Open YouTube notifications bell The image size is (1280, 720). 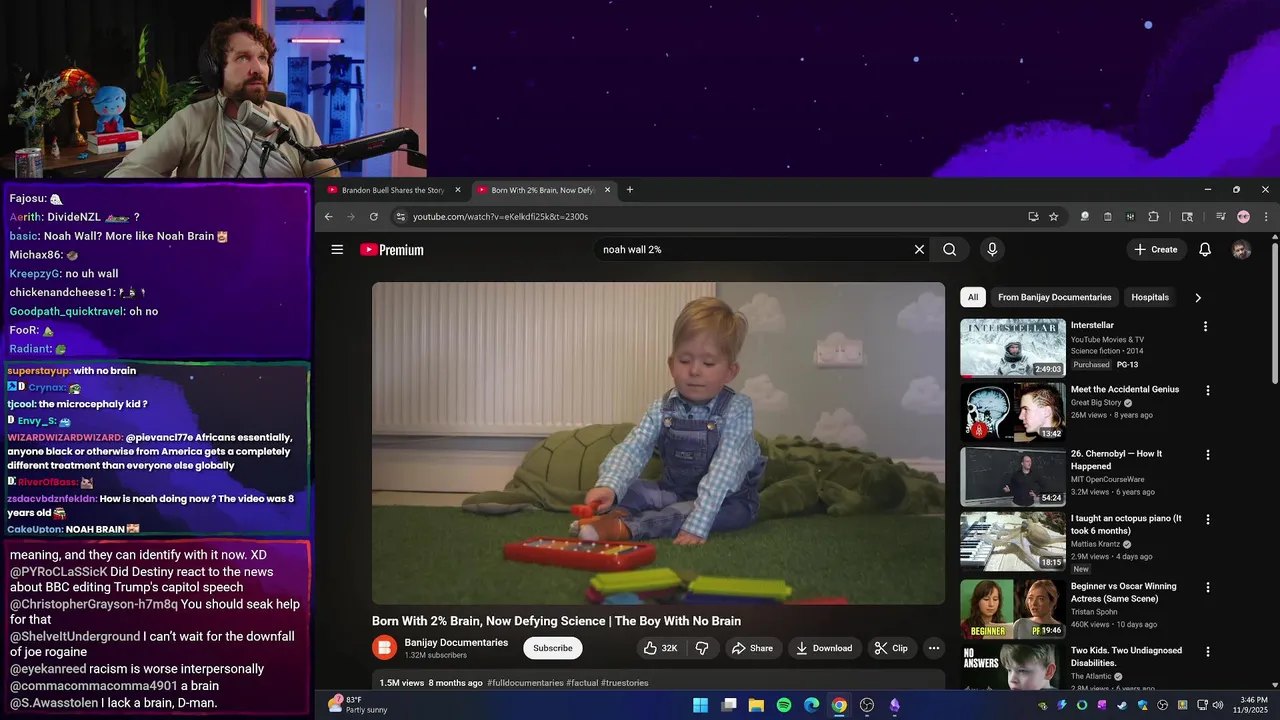tap(1205, 250)
